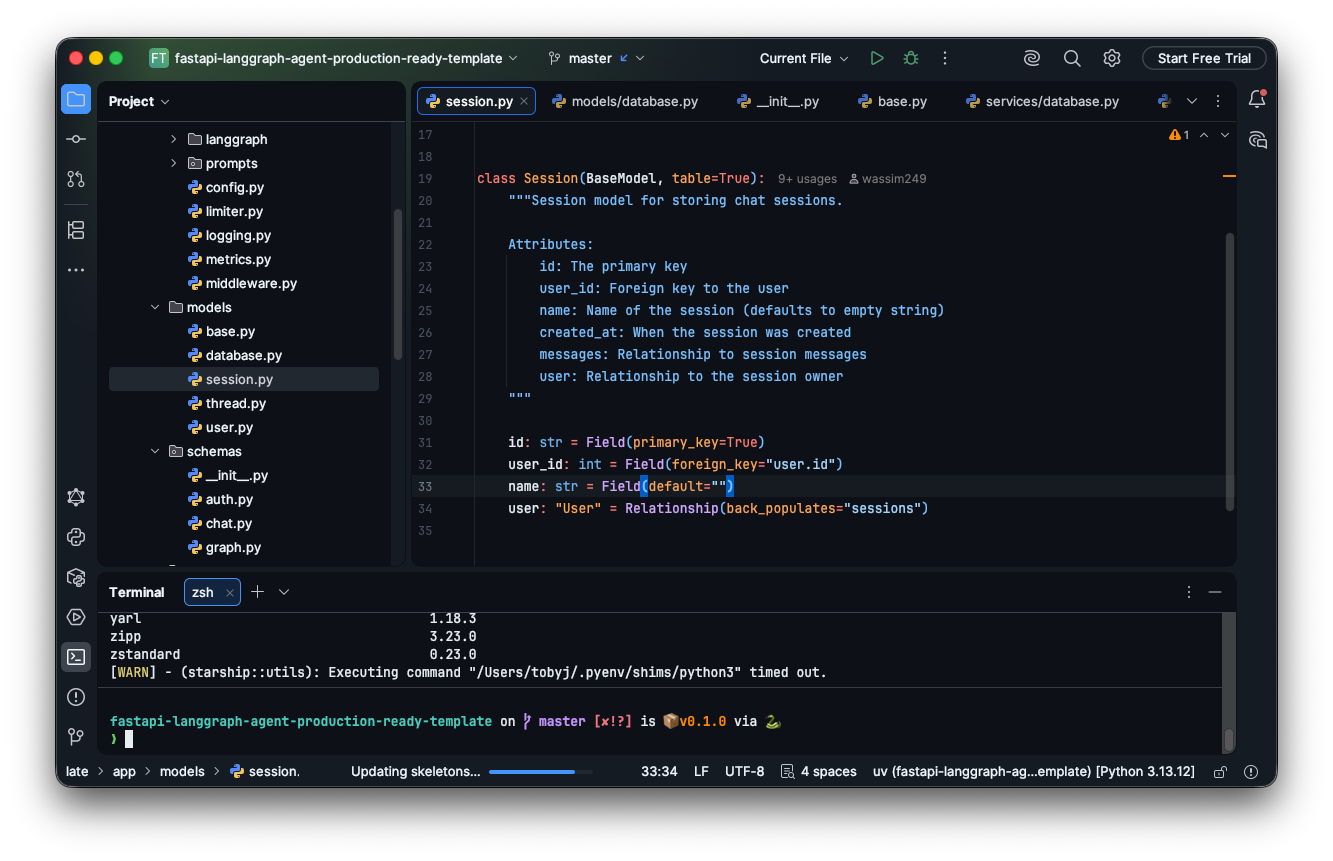Add a new terminal tab with plus

point(257,592)
